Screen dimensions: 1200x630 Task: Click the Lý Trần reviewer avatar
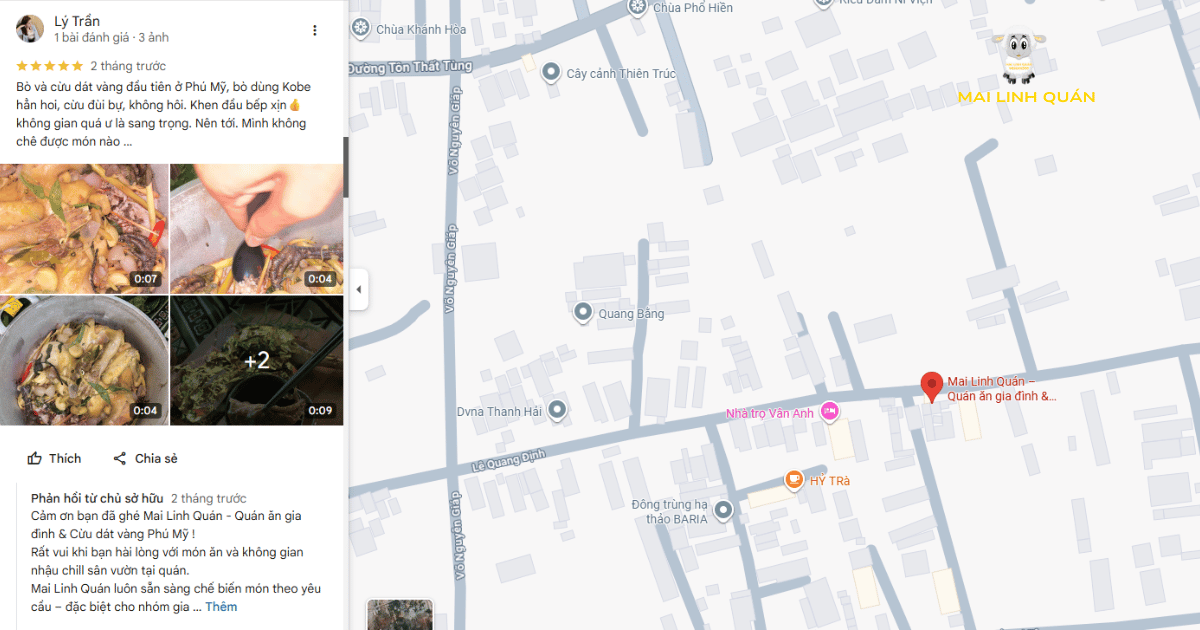point(30,29)
